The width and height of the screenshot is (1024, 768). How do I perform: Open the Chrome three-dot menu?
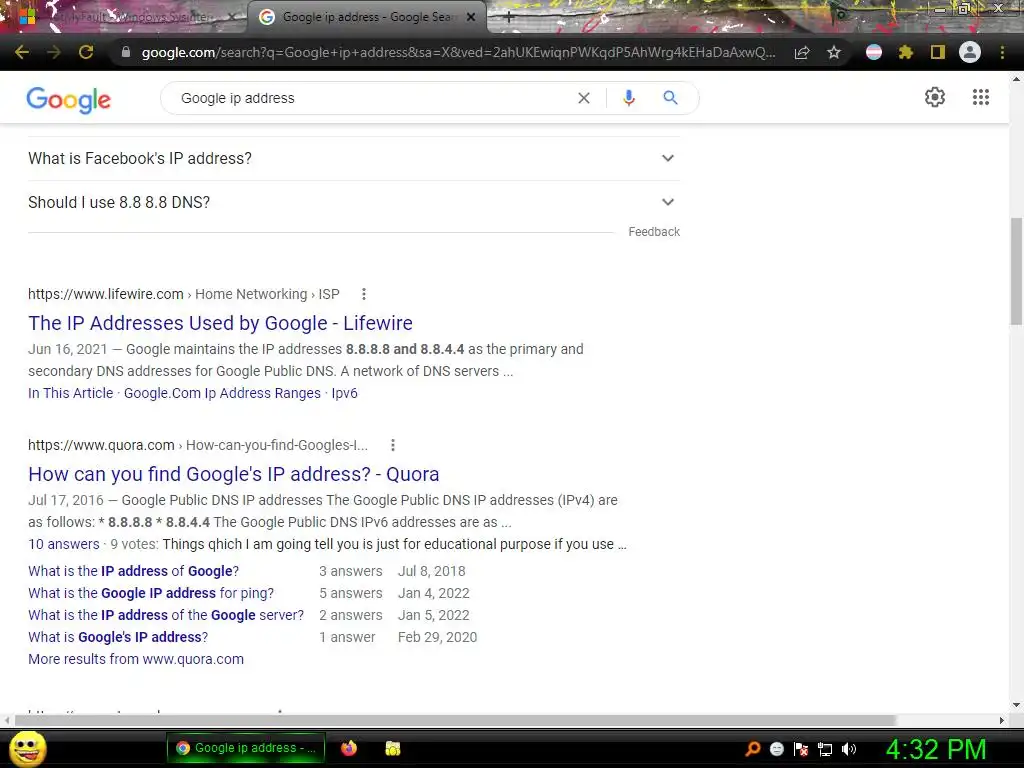click(x=1002, y=52)
